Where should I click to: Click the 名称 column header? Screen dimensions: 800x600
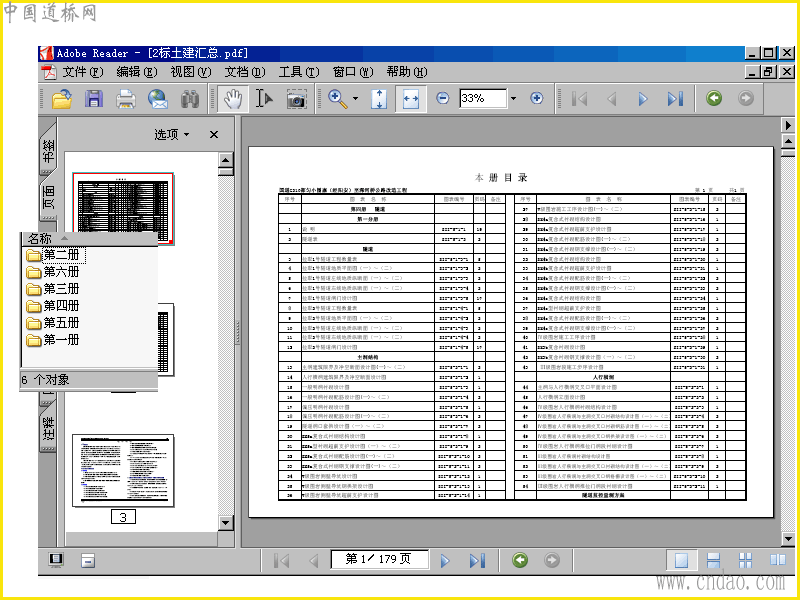[89, 238]
